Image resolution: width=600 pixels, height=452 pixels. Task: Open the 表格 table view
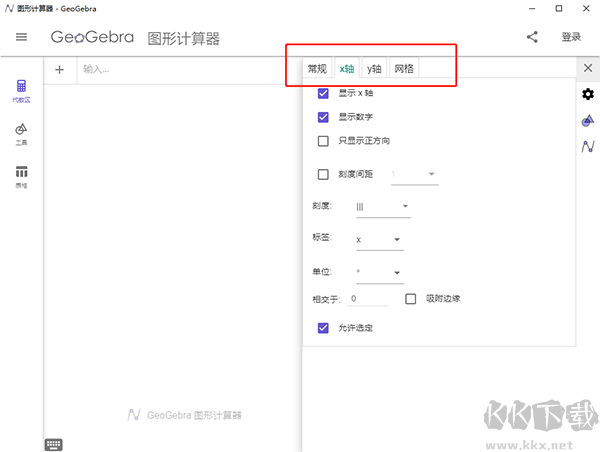[21, 177]
